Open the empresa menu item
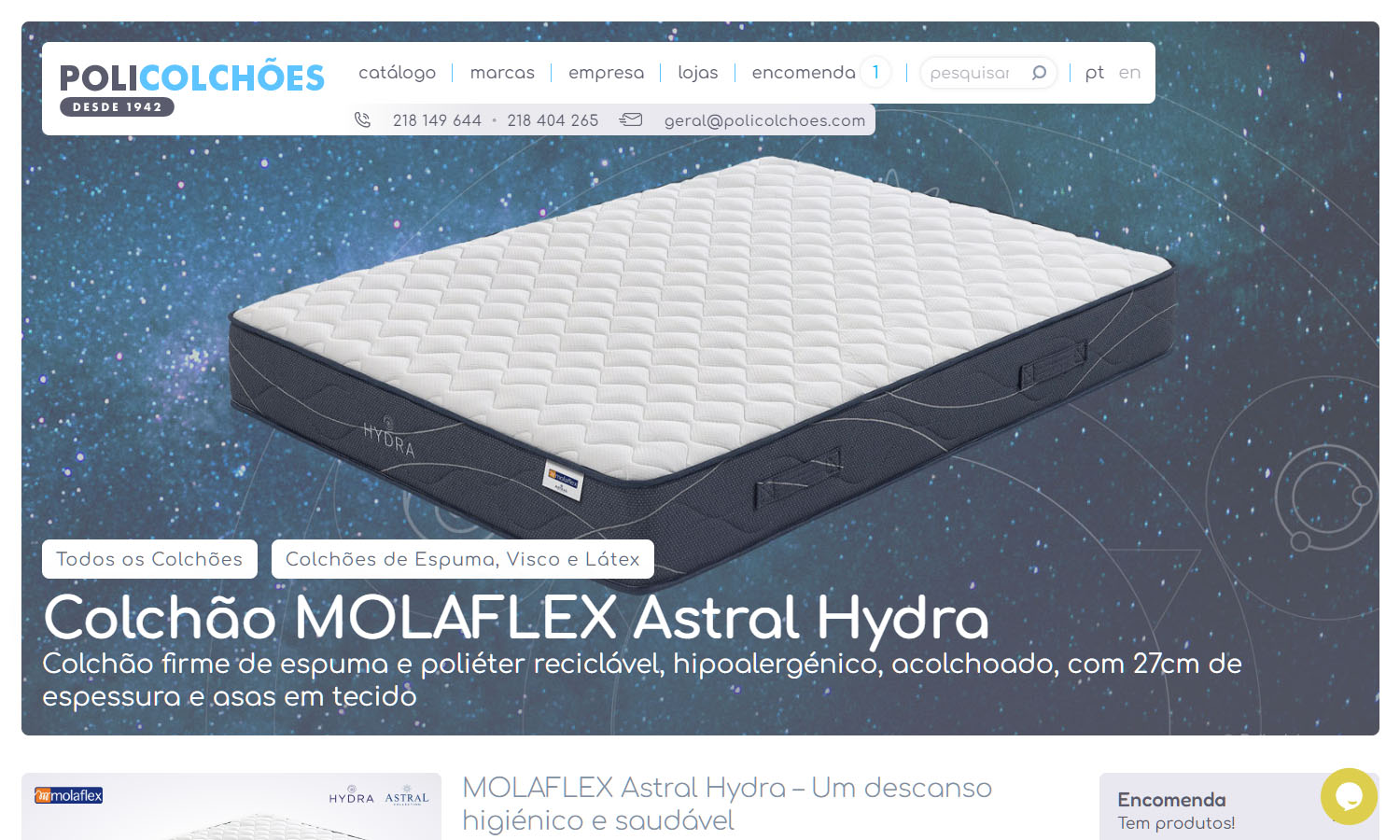Viewport: 1400px width, 840px height. point(606,73)
